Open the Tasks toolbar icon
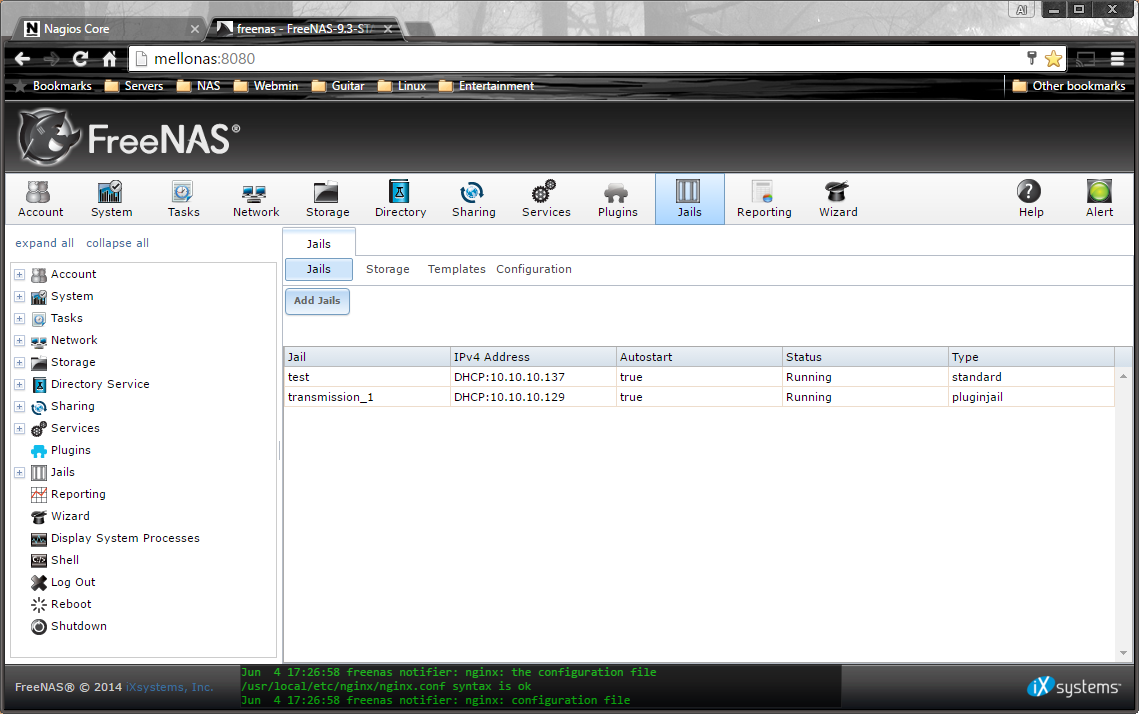This screenshot has height=714, width=1139. (183, 199)
